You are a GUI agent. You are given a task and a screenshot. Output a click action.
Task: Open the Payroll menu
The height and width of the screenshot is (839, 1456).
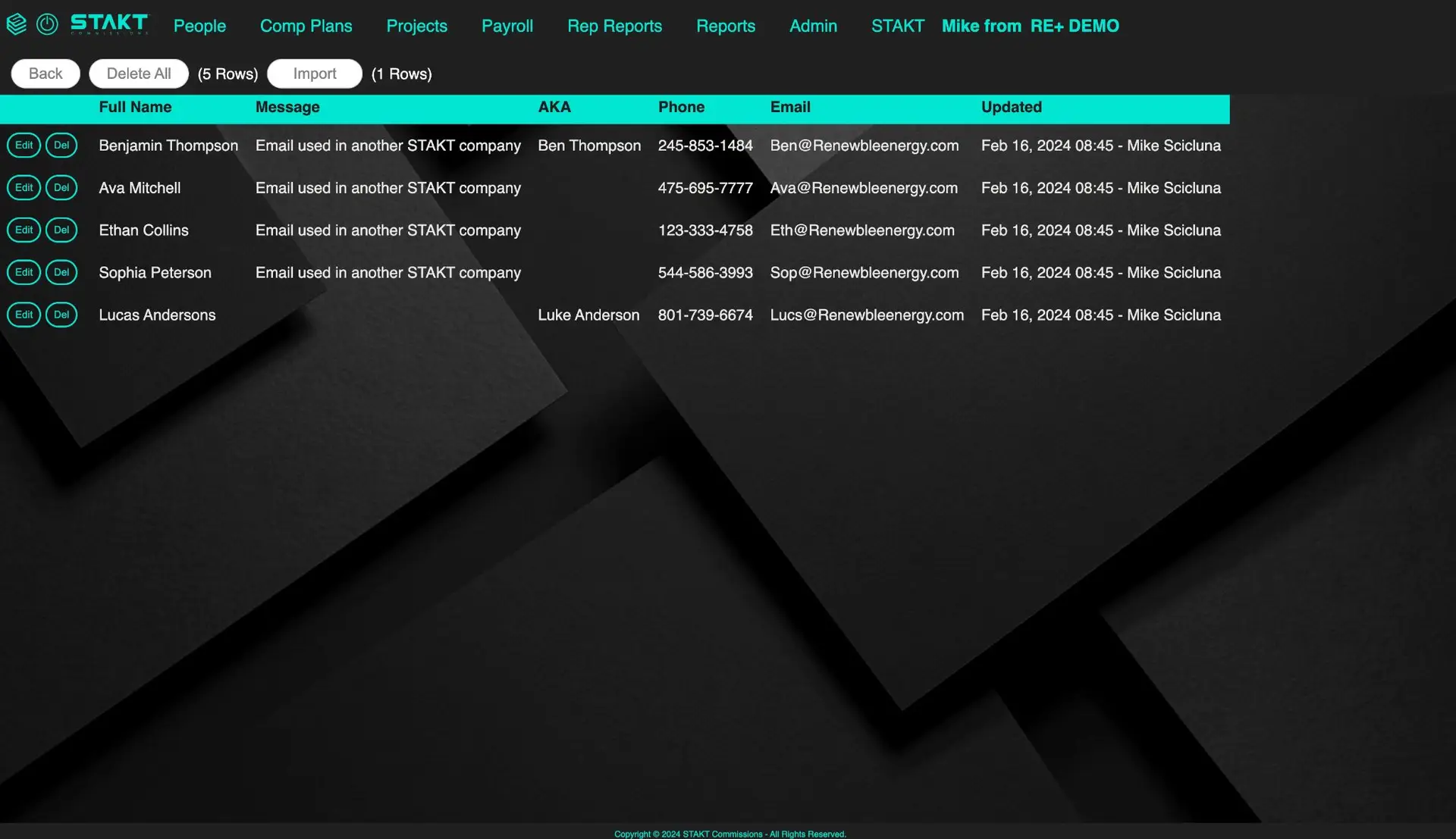[507, 26]
